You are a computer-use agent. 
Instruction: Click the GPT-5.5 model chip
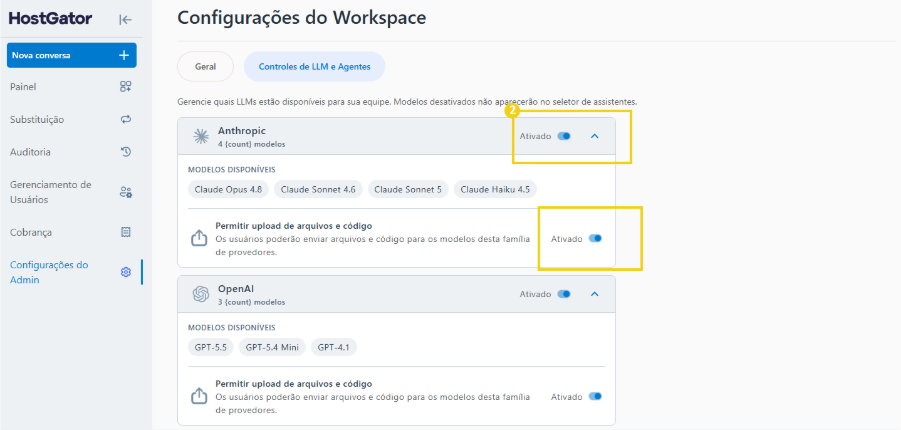tap(210, 347)
